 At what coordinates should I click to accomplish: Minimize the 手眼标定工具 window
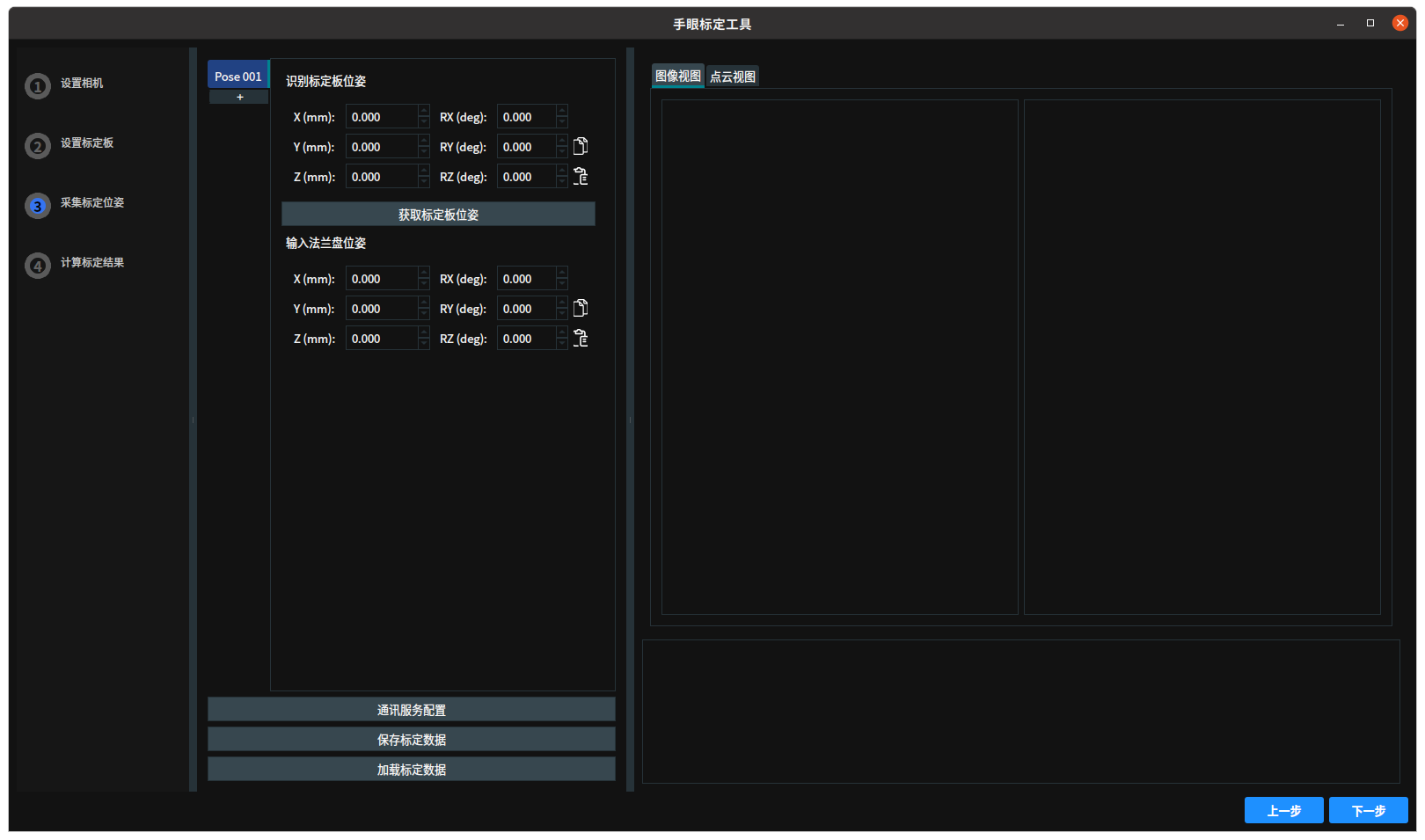point(1341,24)
